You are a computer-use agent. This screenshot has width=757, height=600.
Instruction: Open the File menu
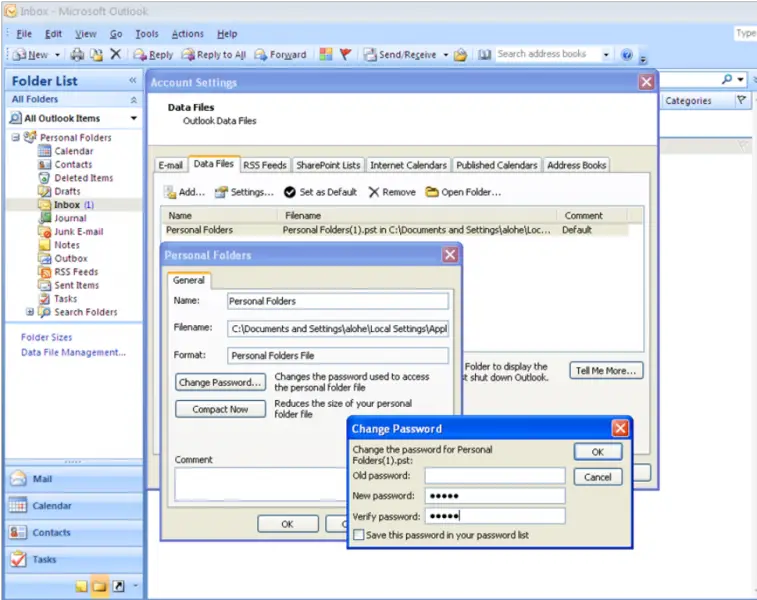[x=24, y=34]
